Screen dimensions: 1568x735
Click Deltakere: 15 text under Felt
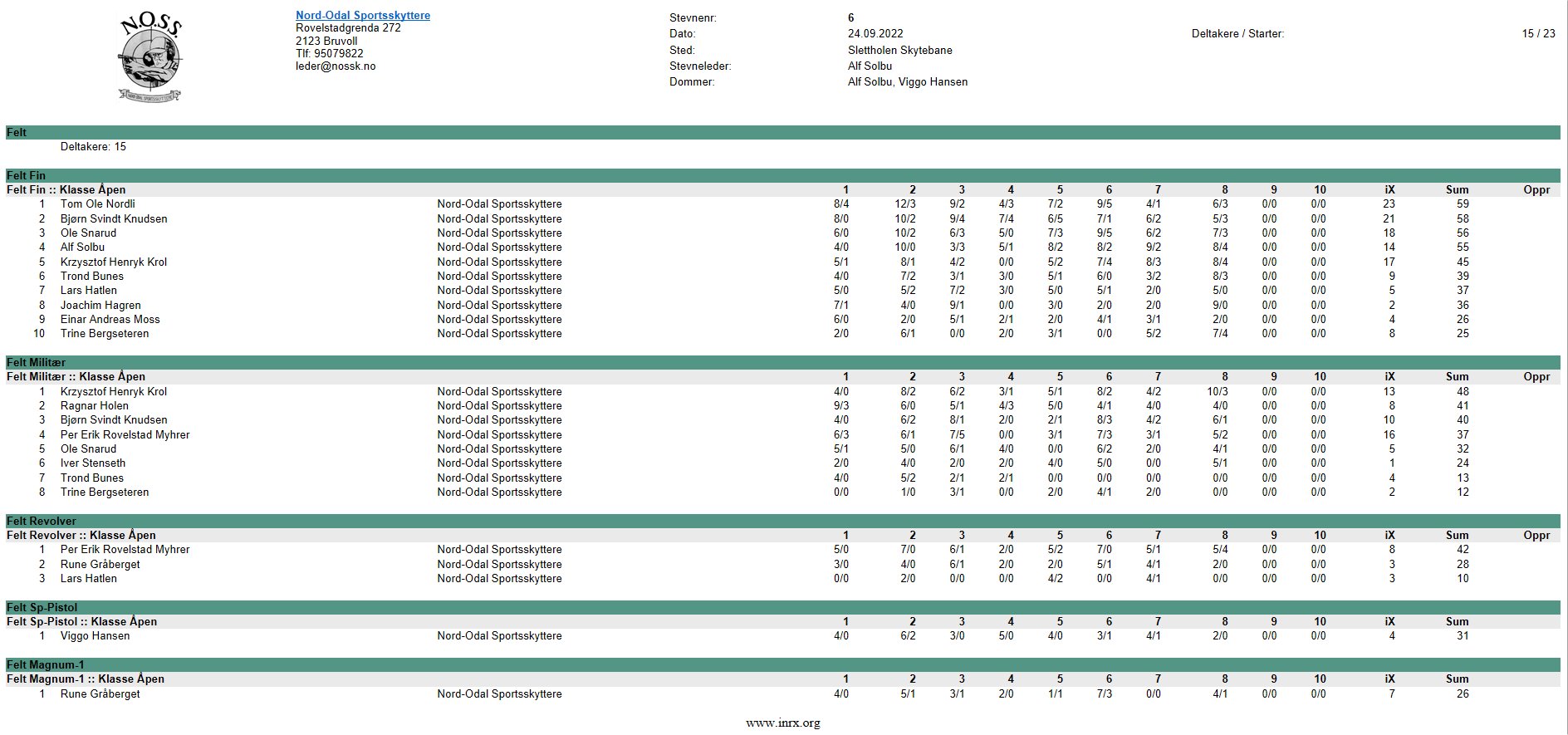[x=93, y=147]
